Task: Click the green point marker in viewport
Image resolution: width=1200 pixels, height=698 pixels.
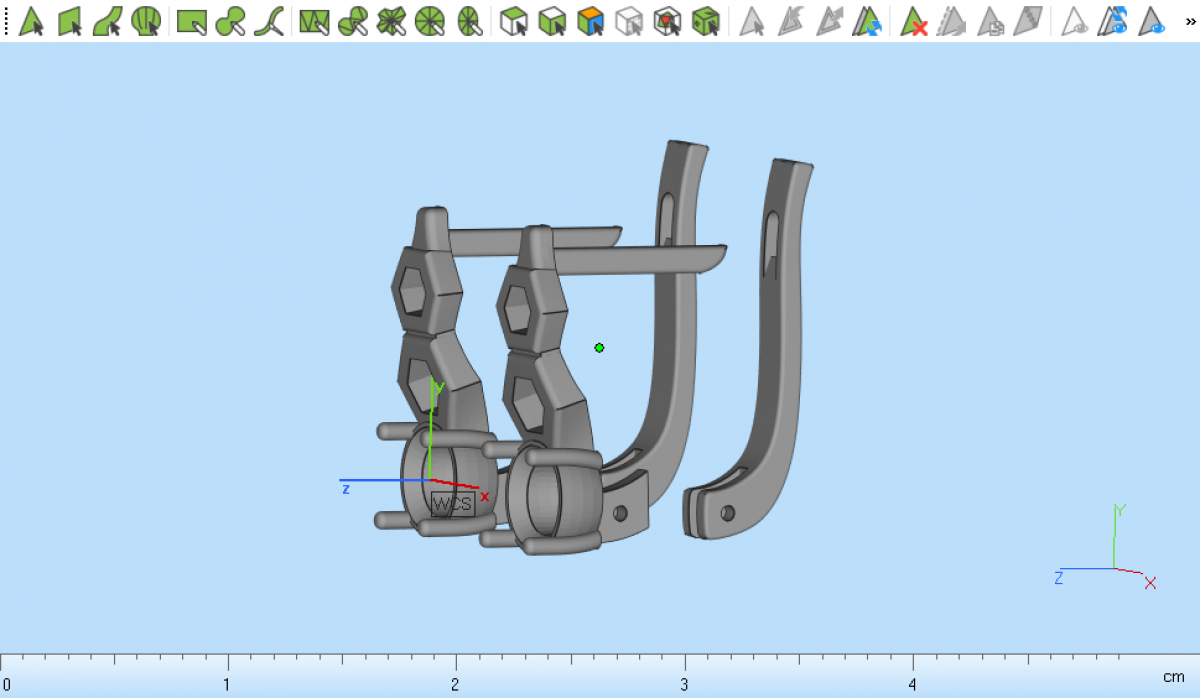Action: pos(599,348)
